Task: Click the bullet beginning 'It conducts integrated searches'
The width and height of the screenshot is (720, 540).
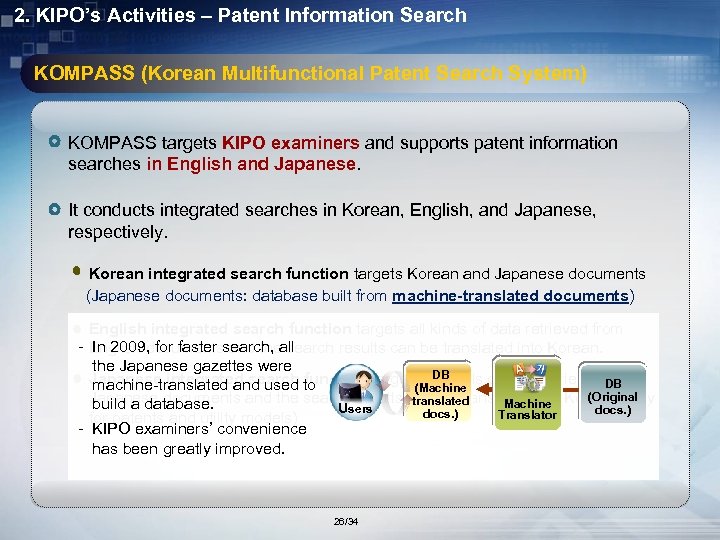Action: coord(332,221)
